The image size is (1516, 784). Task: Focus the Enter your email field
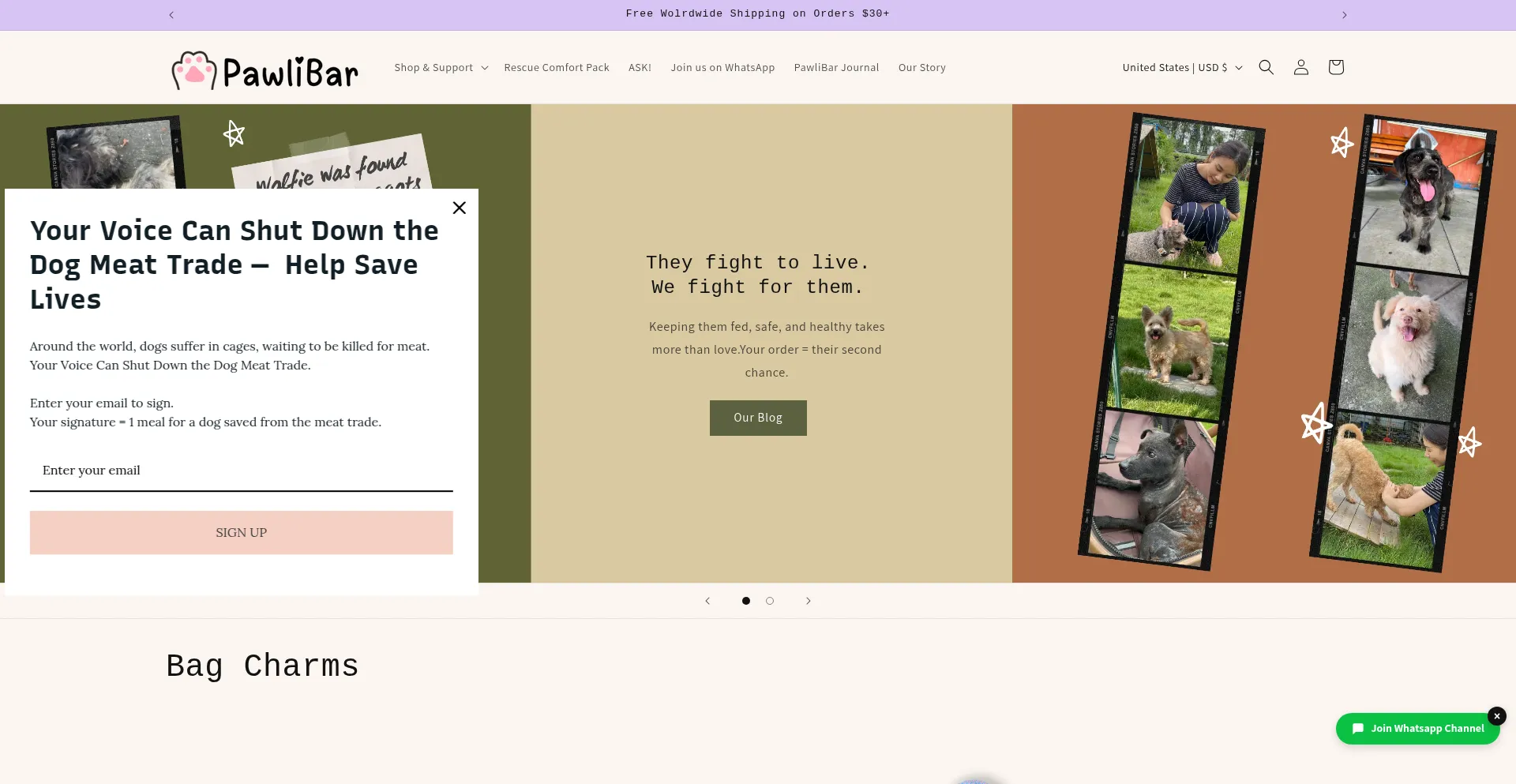pos(242,471)
